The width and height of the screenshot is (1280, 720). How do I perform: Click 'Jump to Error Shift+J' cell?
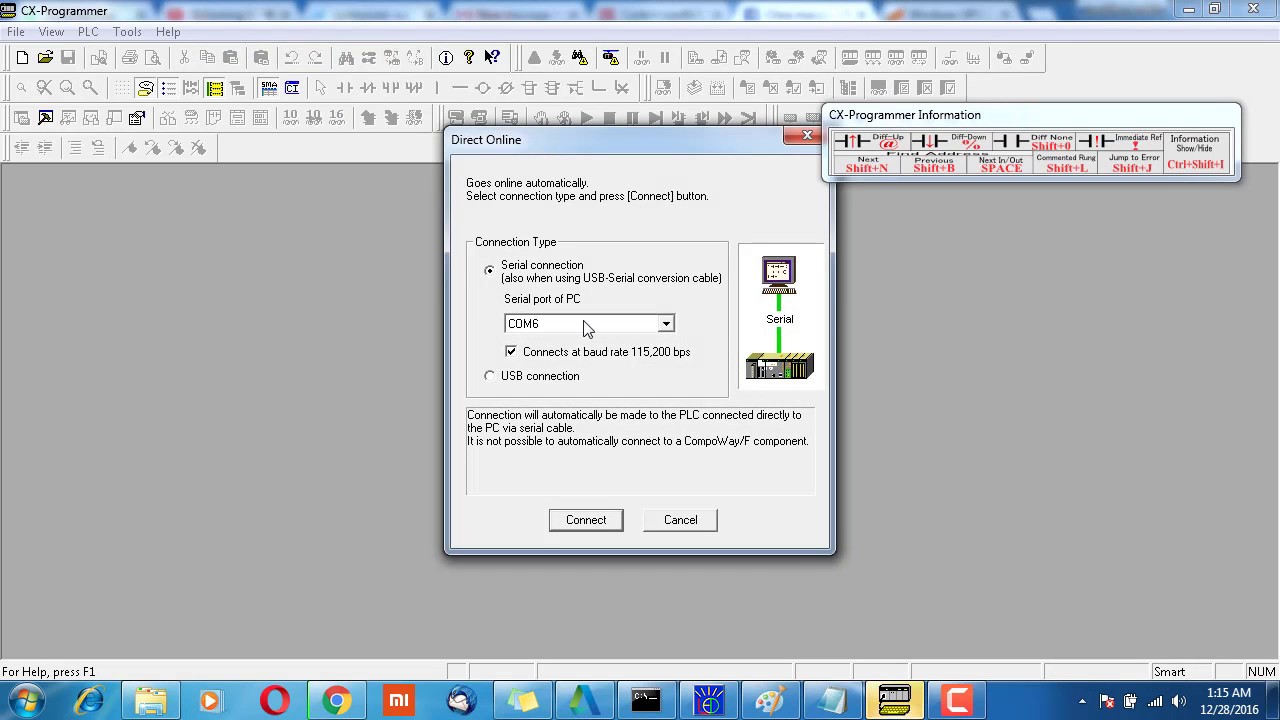1132,164
